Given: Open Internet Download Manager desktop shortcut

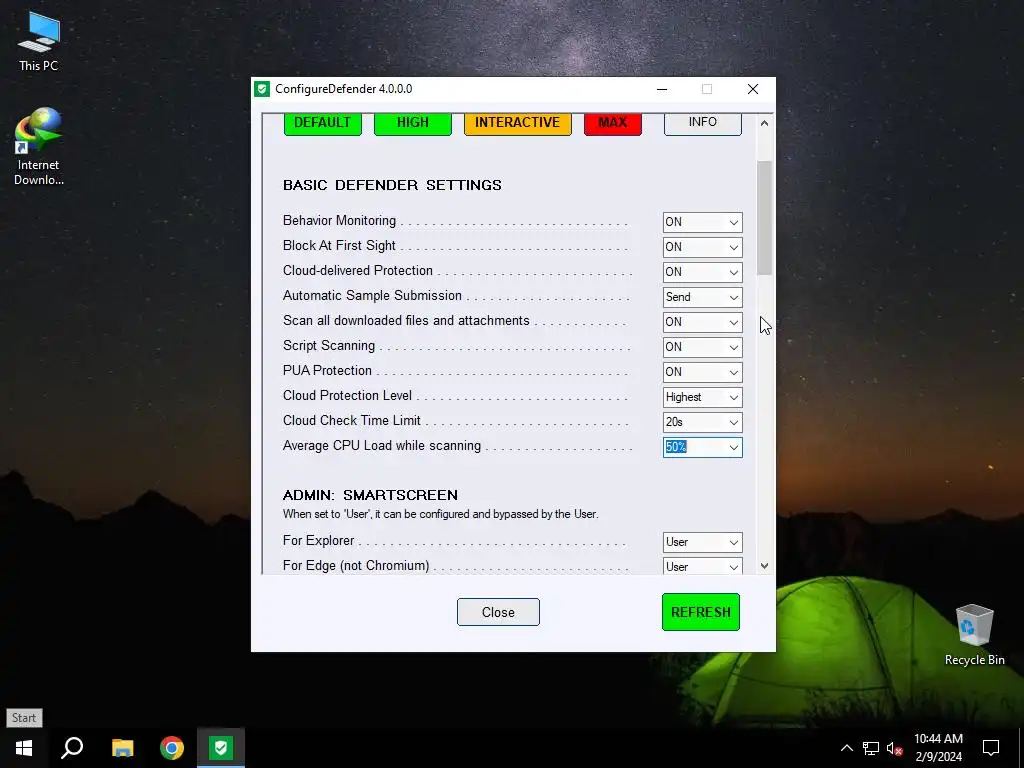Looking at the screenshot, I should tap(39, 146).
